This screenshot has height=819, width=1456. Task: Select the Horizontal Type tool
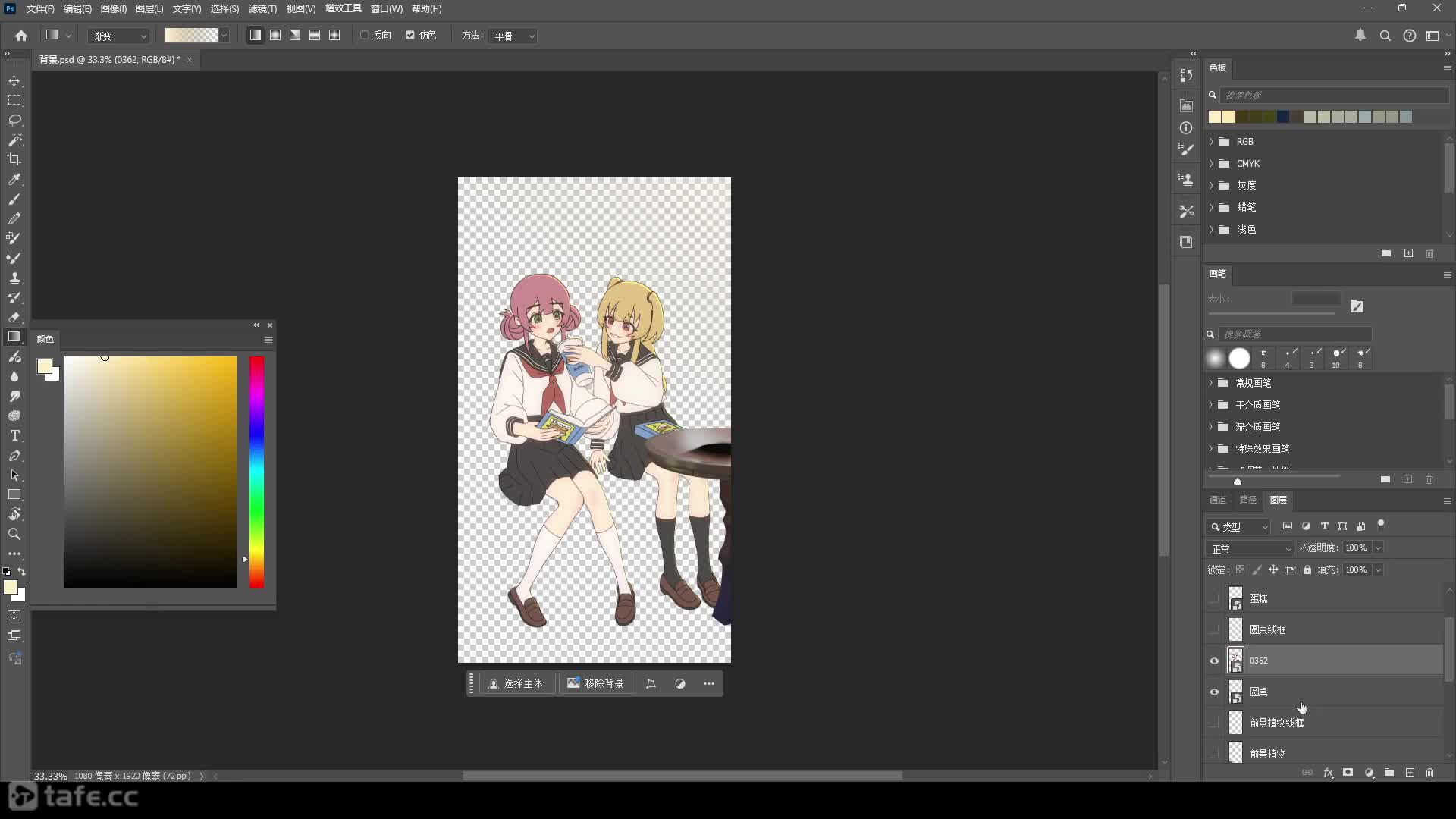click(x=14, y=436)
